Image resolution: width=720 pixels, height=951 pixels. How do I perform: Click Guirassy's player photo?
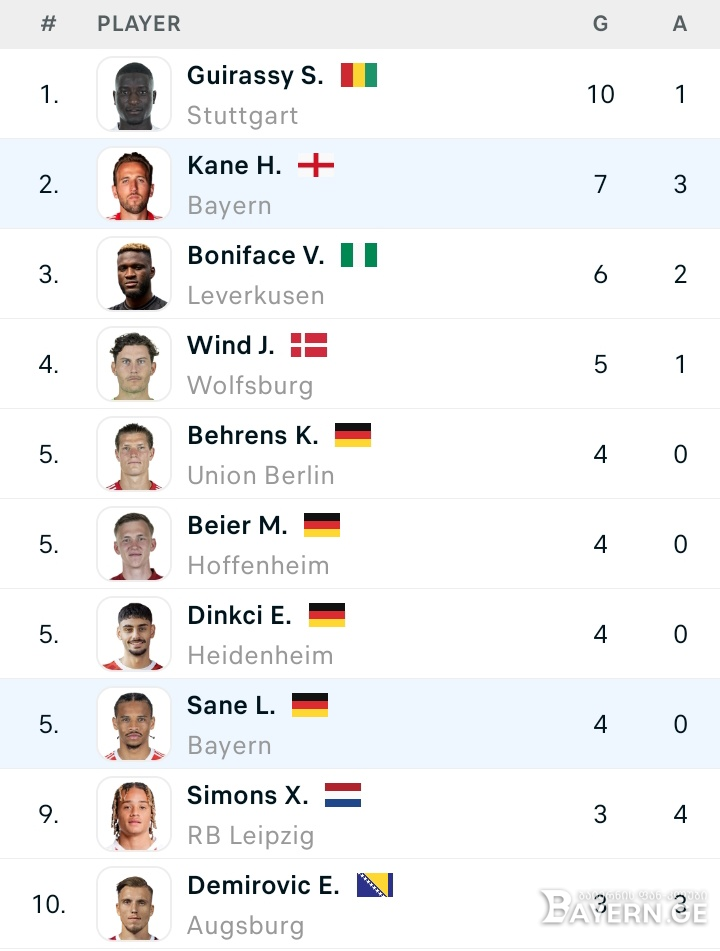pos(134,94)
